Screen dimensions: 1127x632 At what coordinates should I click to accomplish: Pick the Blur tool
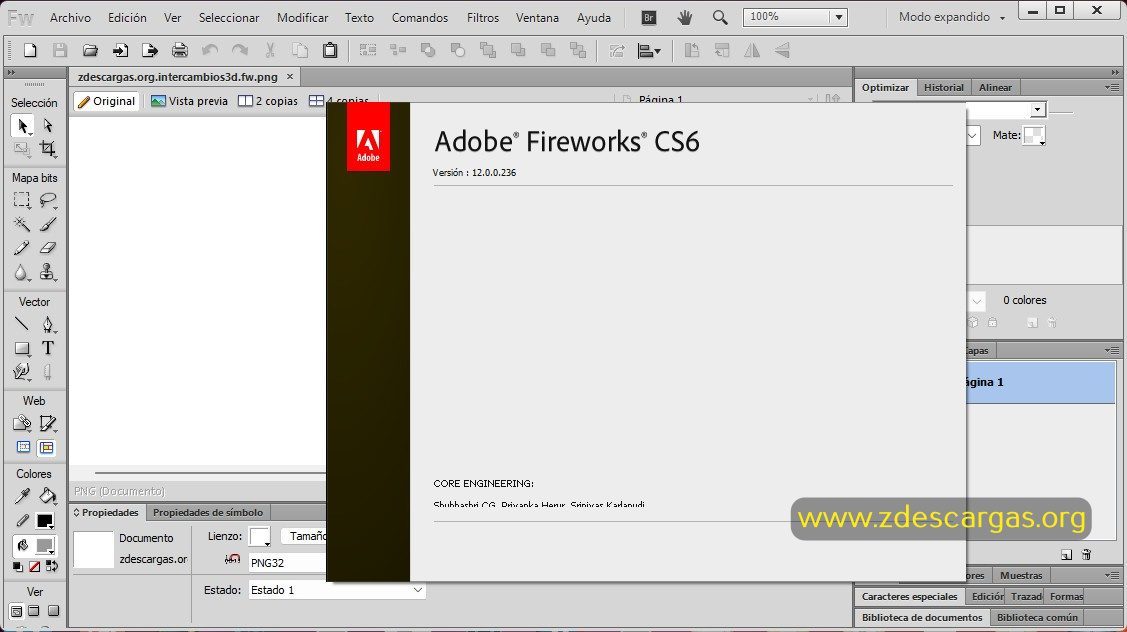pos(22,273)
